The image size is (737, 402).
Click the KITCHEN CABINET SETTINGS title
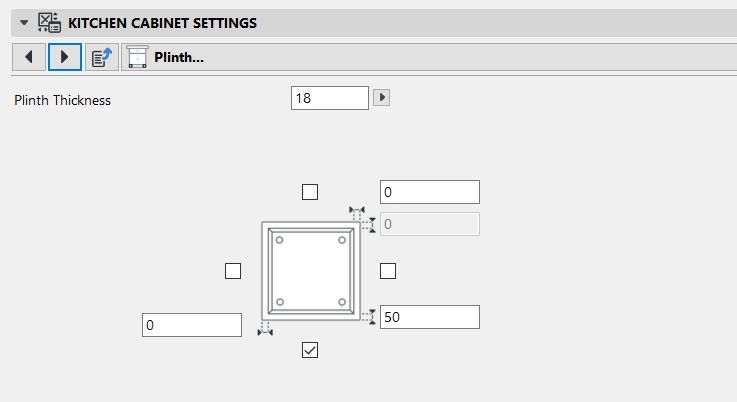coord(162,21)
